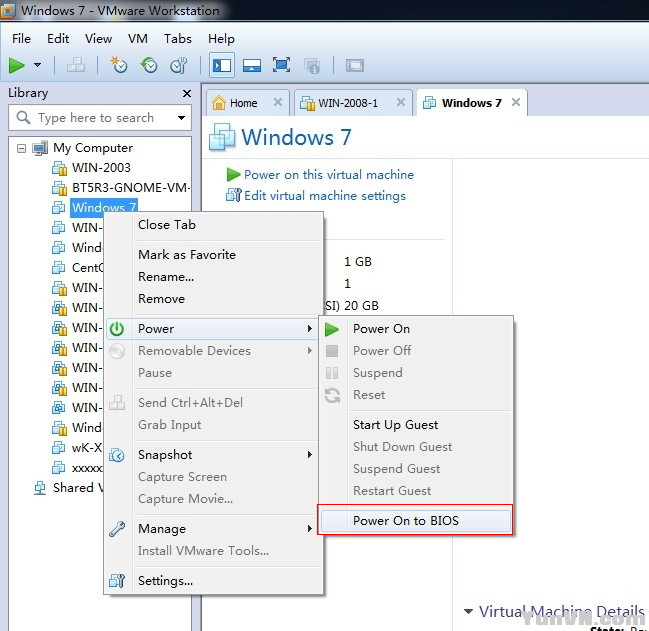Viewport: 649px width, 631px height.
Task: Click Power on this virtual machine link
Action: (329, 175)
